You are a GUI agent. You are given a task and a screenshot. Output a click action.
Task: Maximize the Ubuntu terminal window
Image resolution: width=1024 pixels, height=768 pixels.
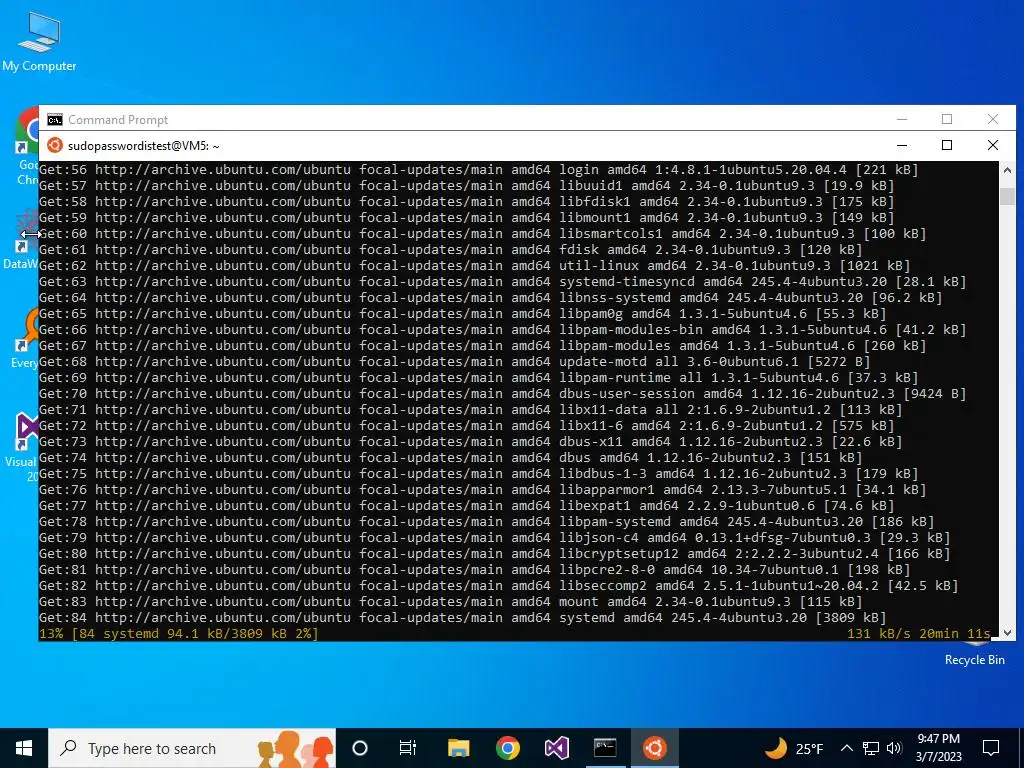coord(947,145)
